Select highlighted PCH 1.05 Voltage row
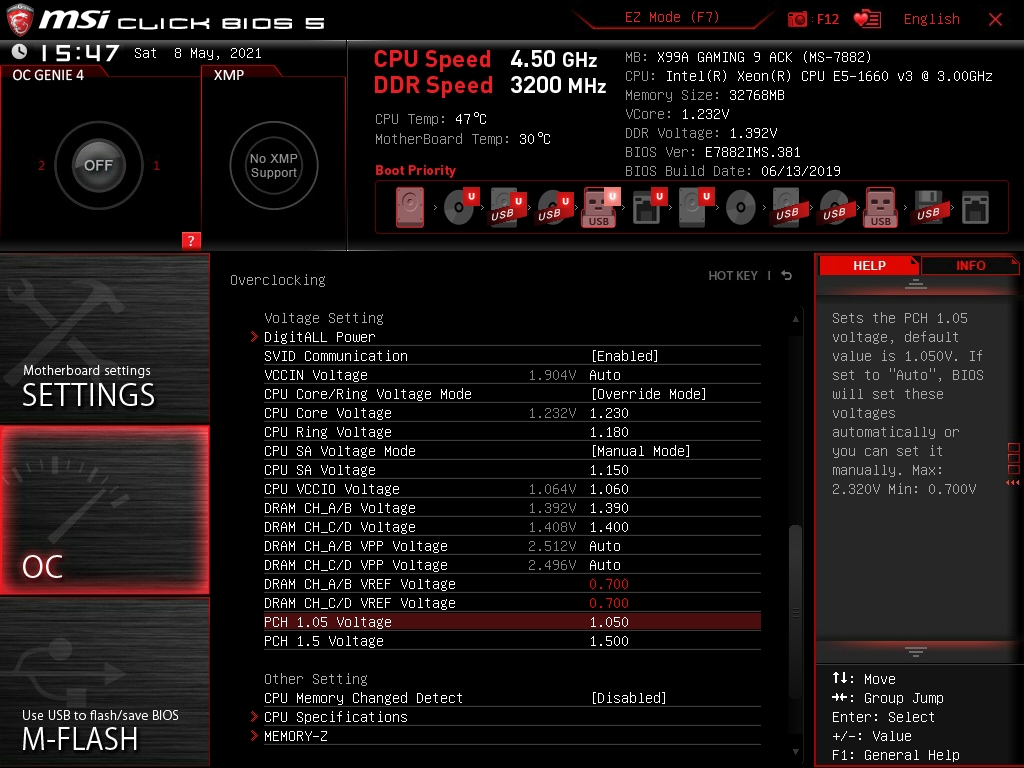 [x=512, y=622]
